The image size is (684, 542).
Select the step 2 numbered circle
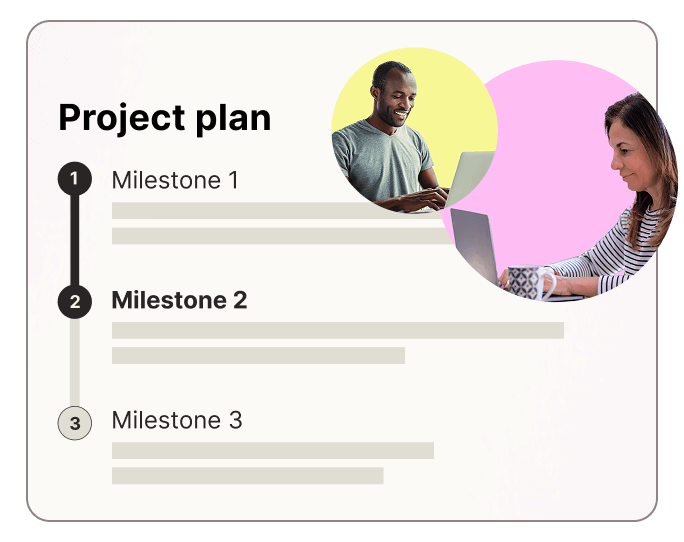click(75, 301)
